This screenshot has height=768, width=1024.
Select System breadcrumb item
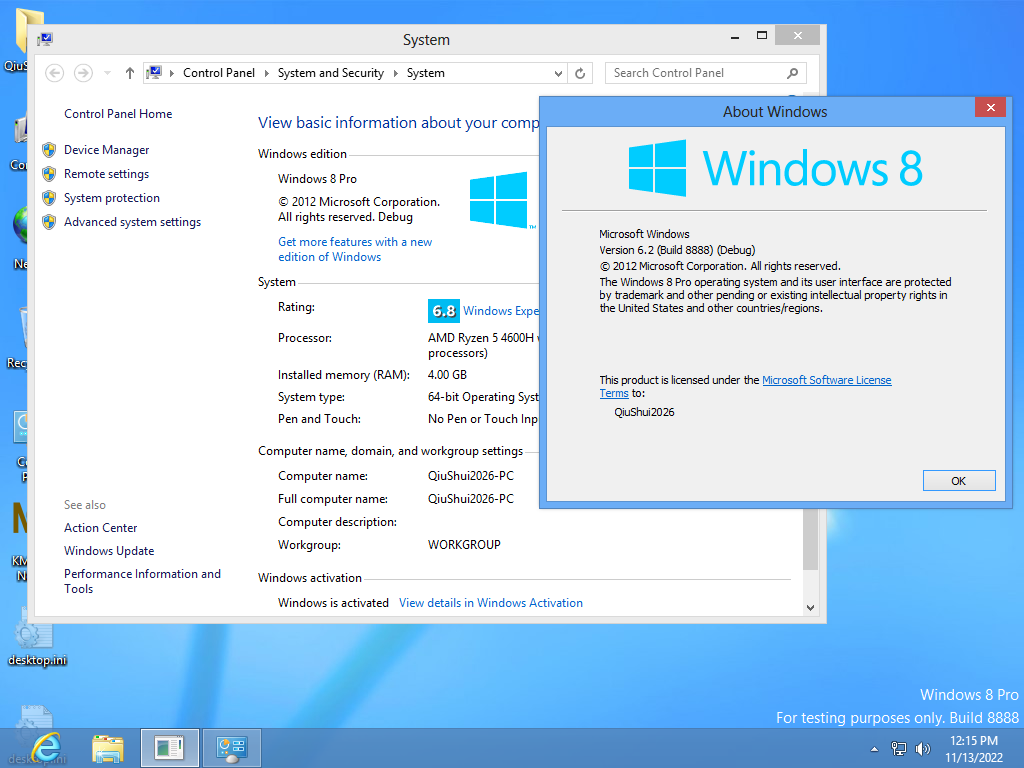click(x=426, y=73)
